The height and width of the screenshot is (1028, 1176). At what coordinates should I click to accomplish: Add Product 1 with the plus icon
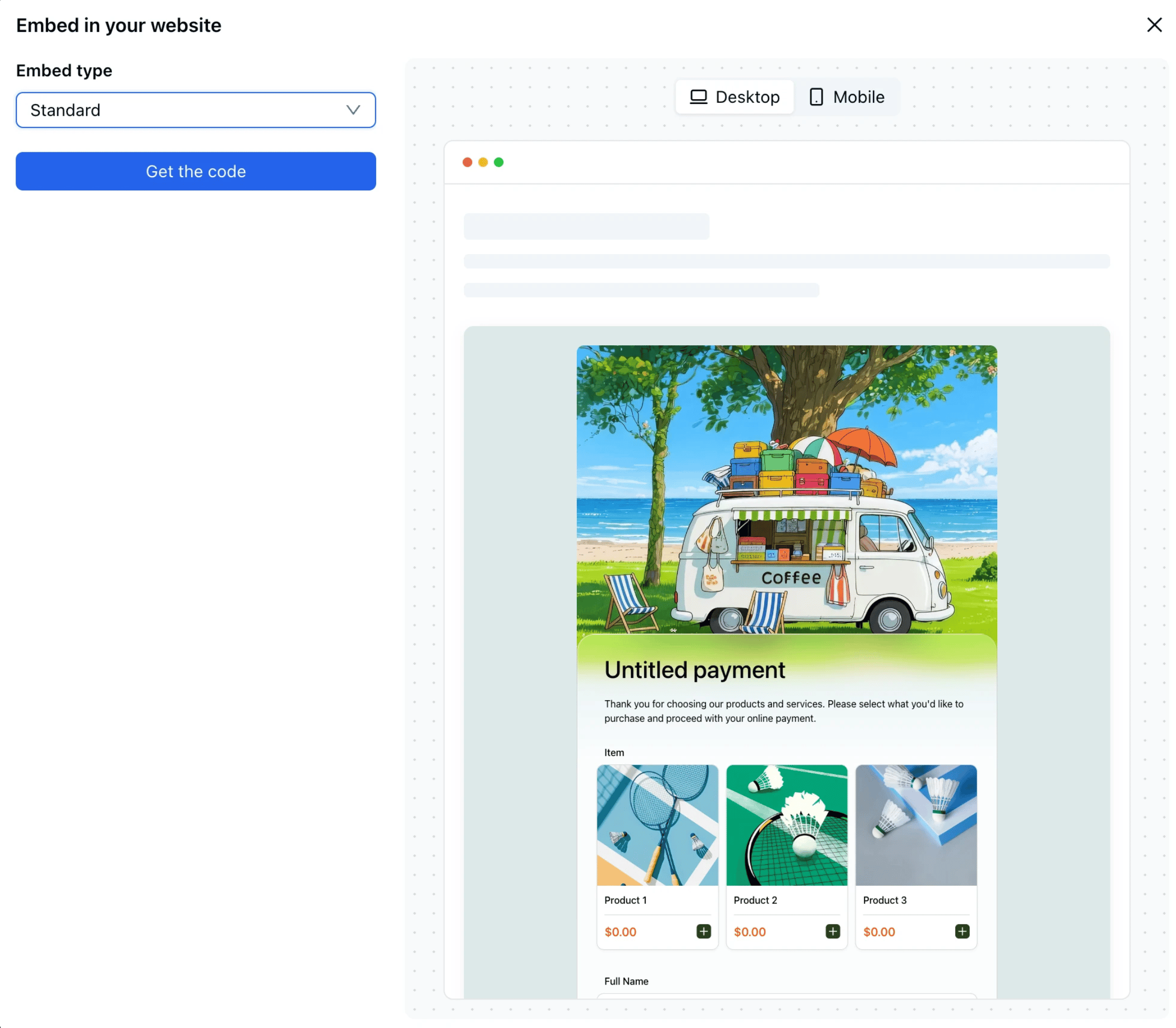coord(703,931)
